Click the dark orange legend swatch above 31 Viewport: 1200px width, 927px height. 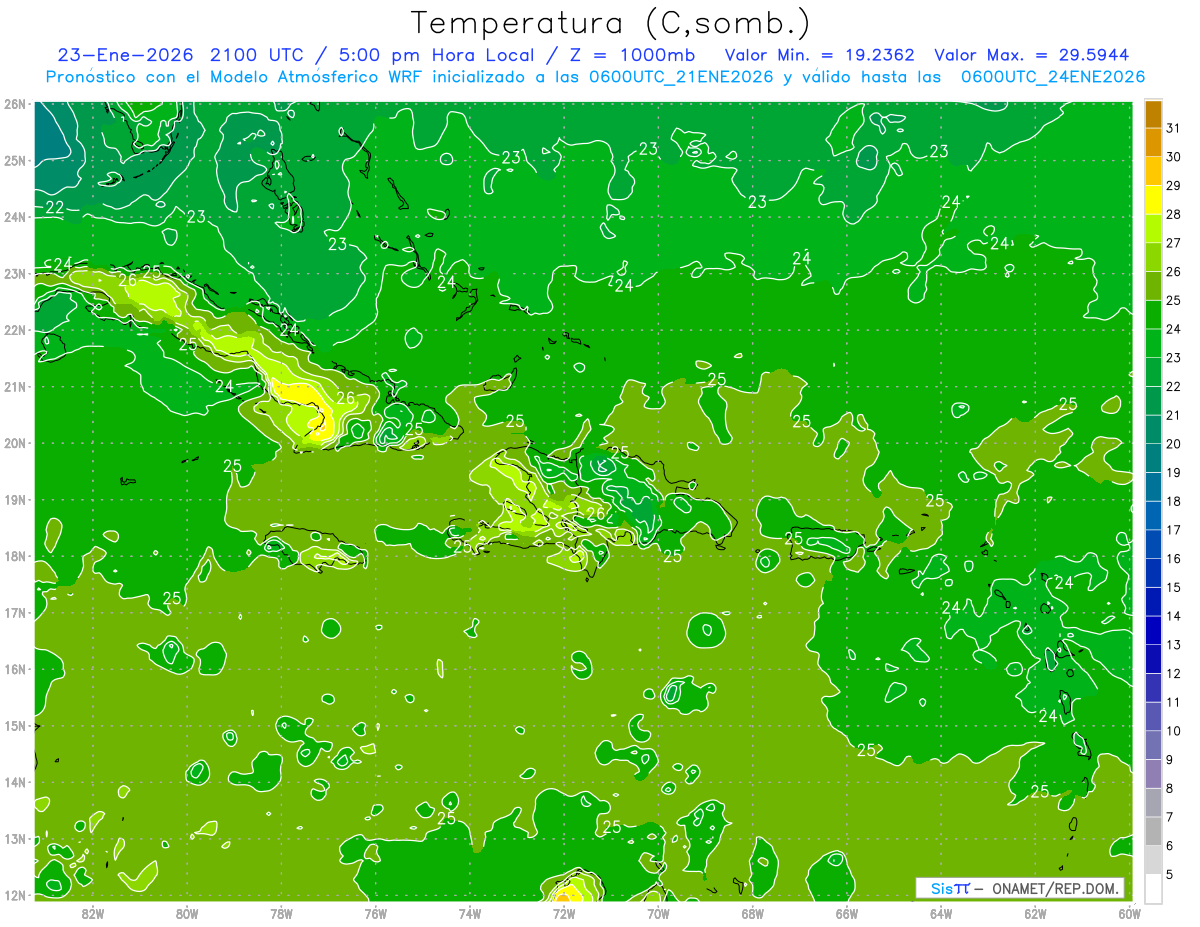click(x=1153, y=114)
